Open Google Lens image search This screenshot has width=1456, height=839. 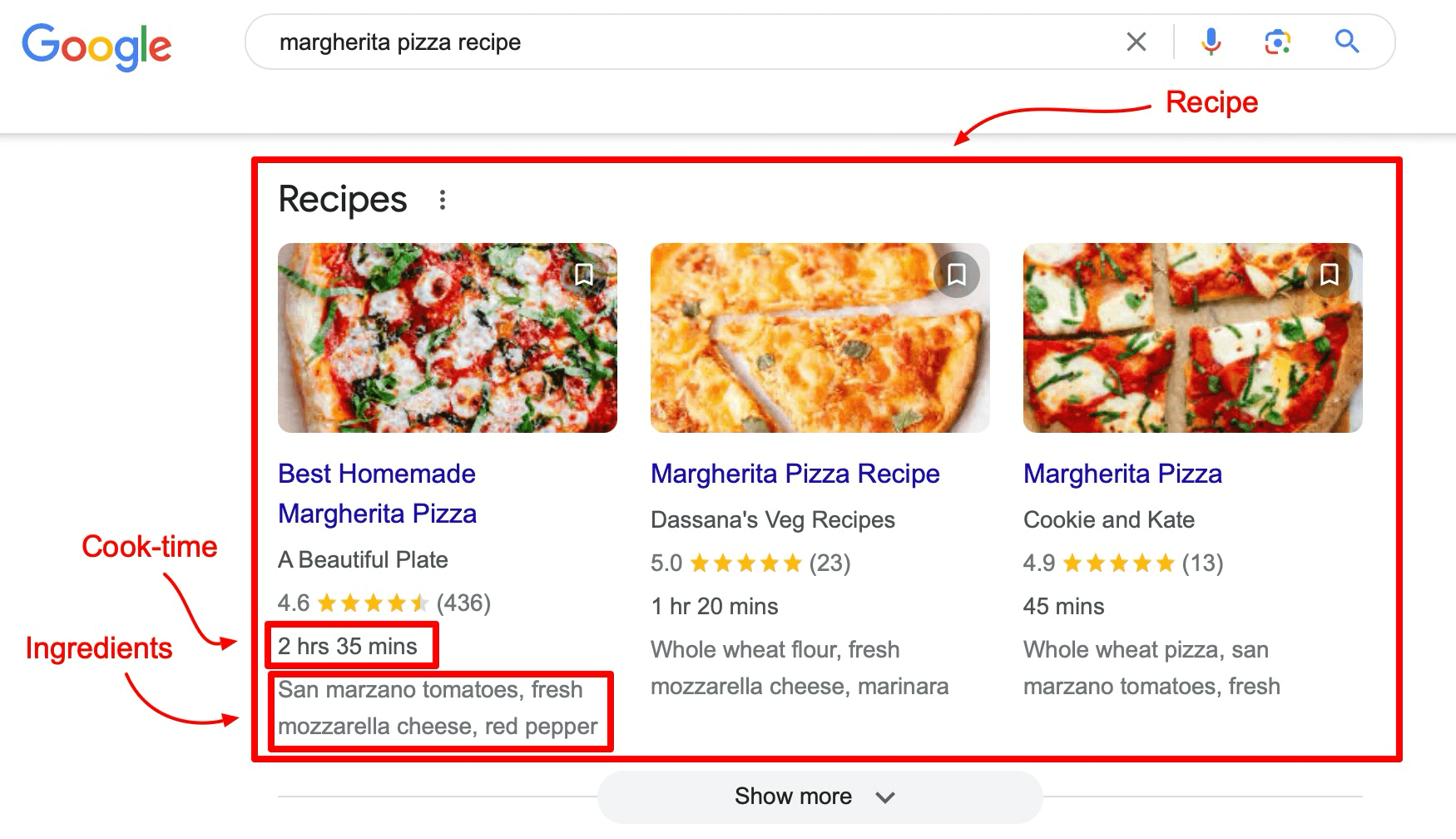tap(1277, 42)
